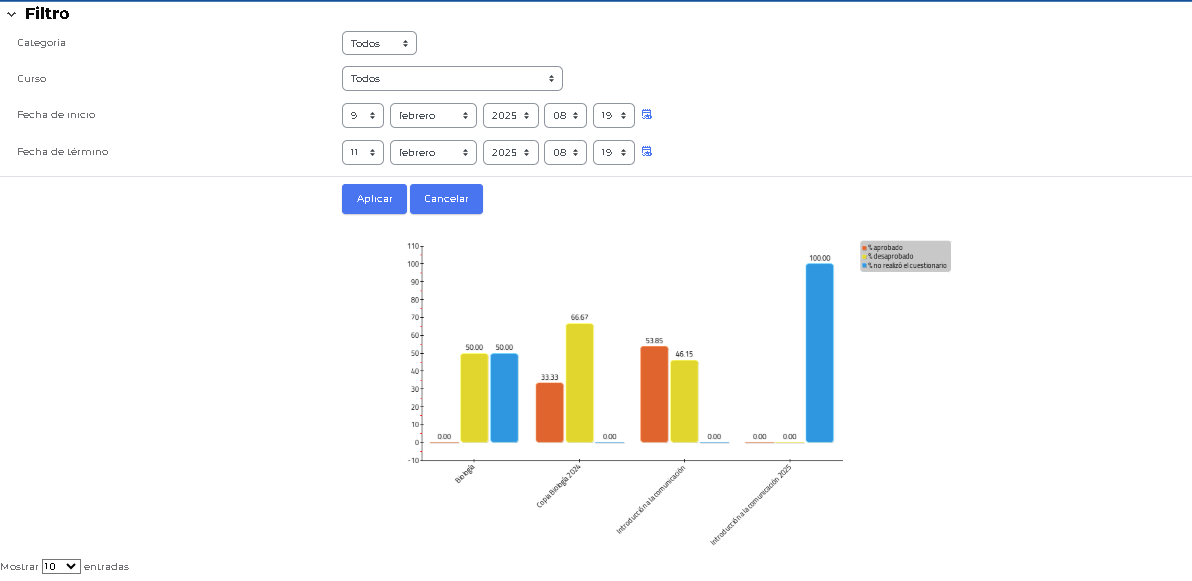
Task: Open calendar picker for Fecha de término
Action: tap(647, 152)
